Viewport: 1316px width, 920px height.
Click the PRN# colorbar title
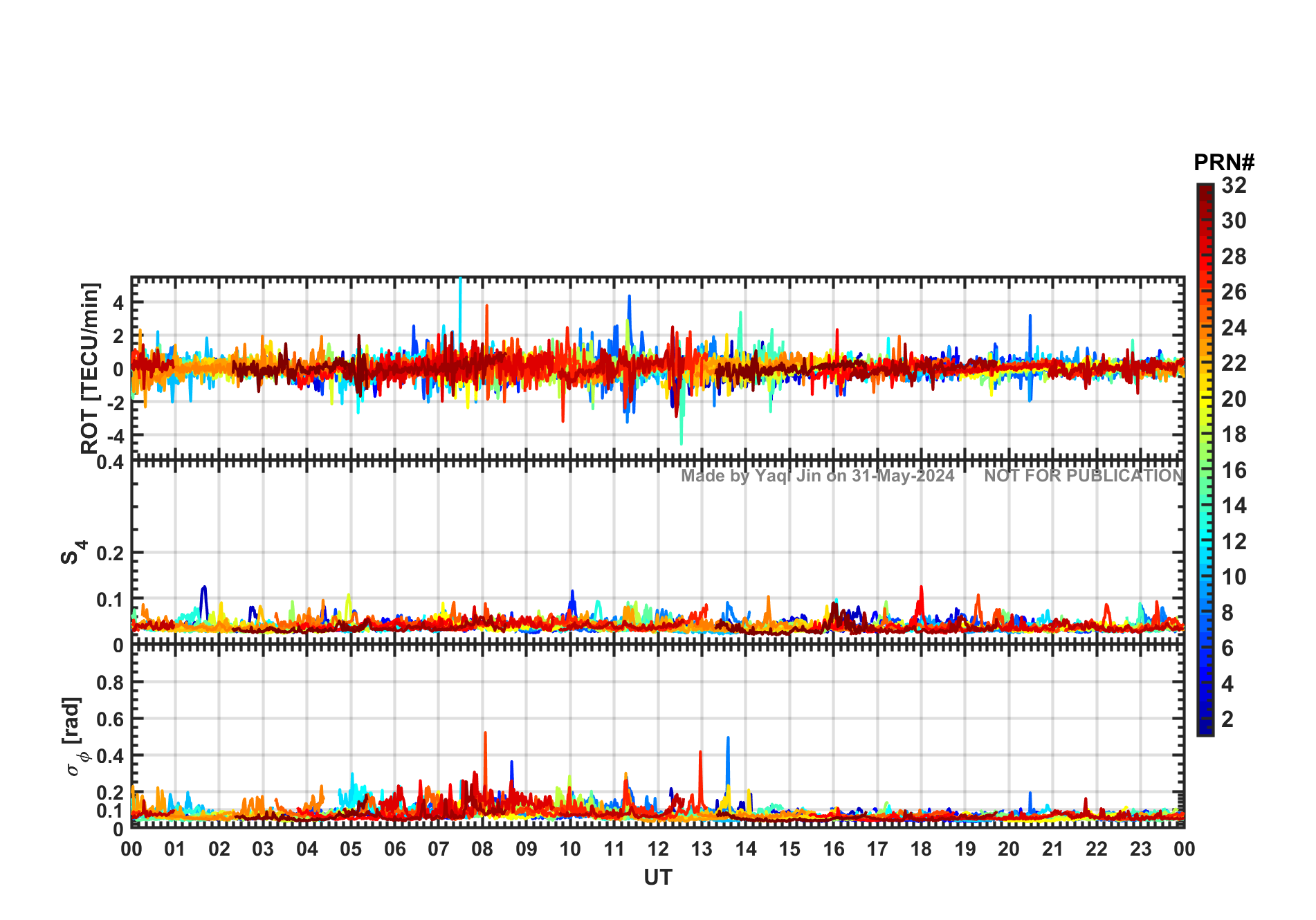(x=1224, y=163)
